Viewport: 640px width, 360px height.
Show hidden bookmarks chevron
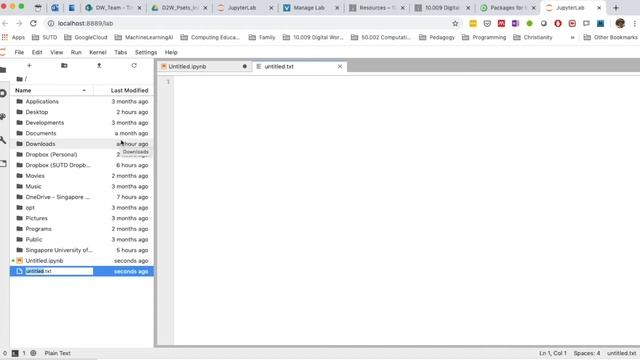tap(572, 37)
